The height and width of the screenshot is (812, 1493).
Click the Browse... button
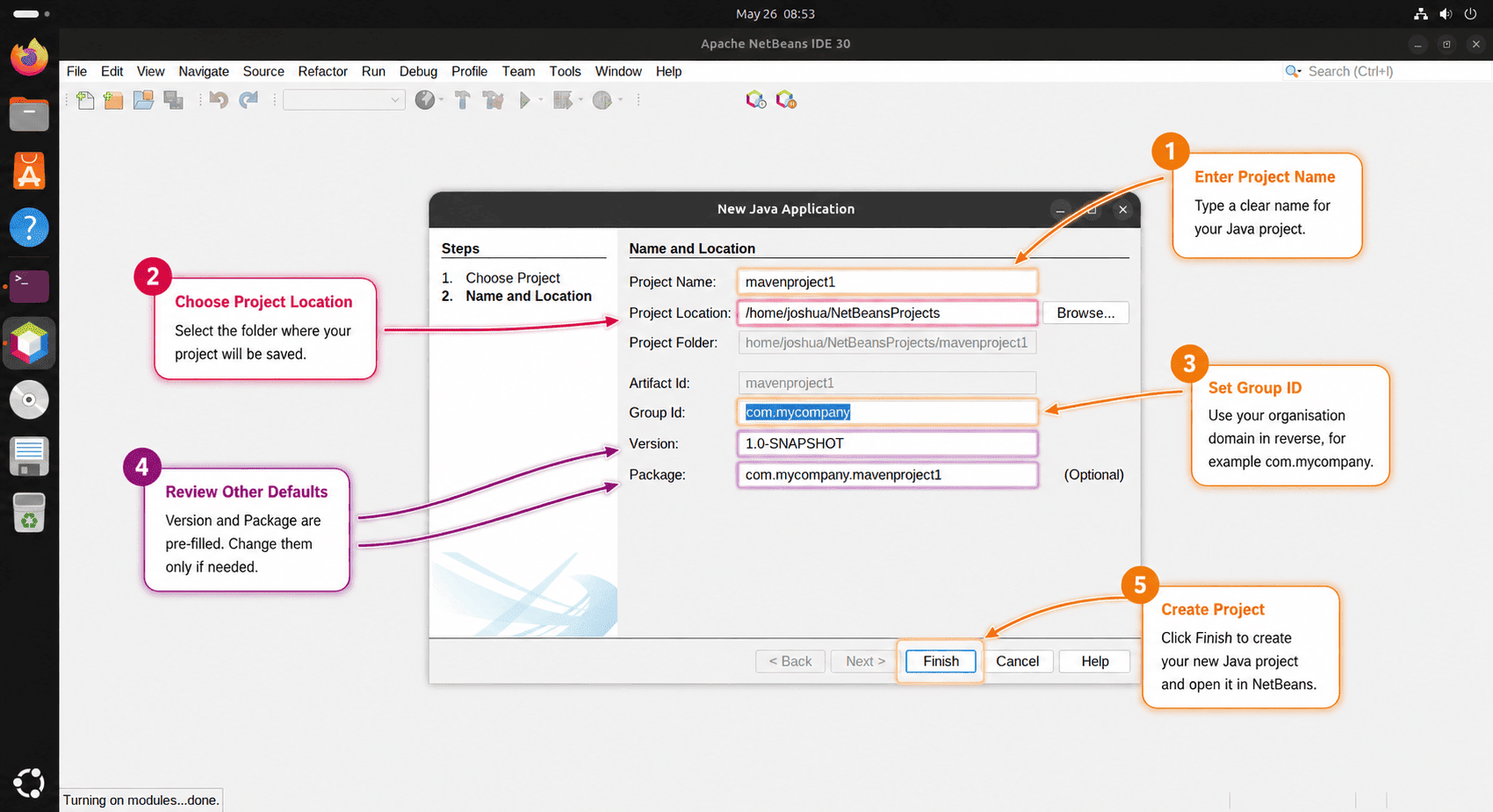tap(1085, 313)
